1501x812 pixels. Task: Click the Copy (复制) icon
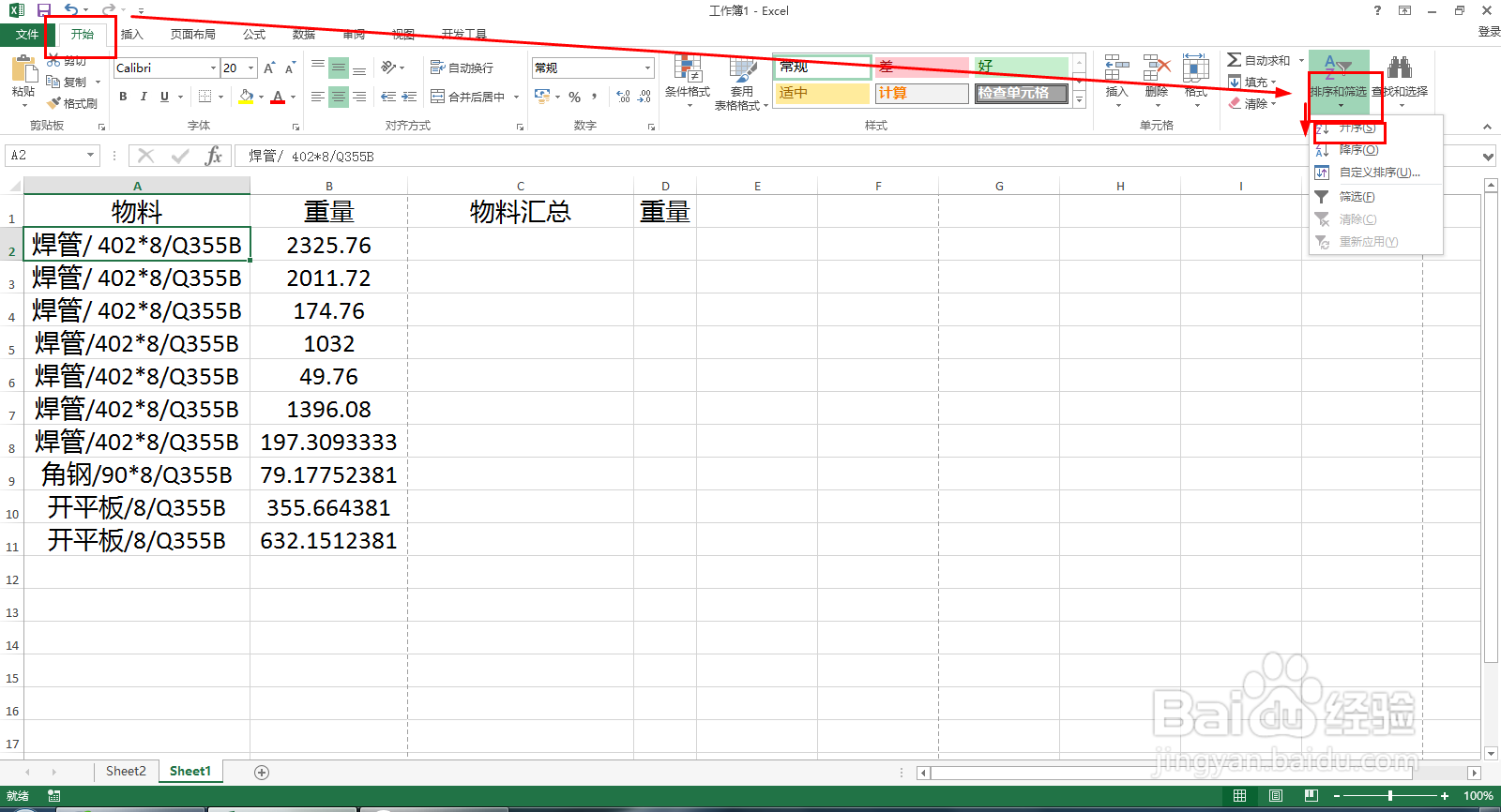coord(53,82)
